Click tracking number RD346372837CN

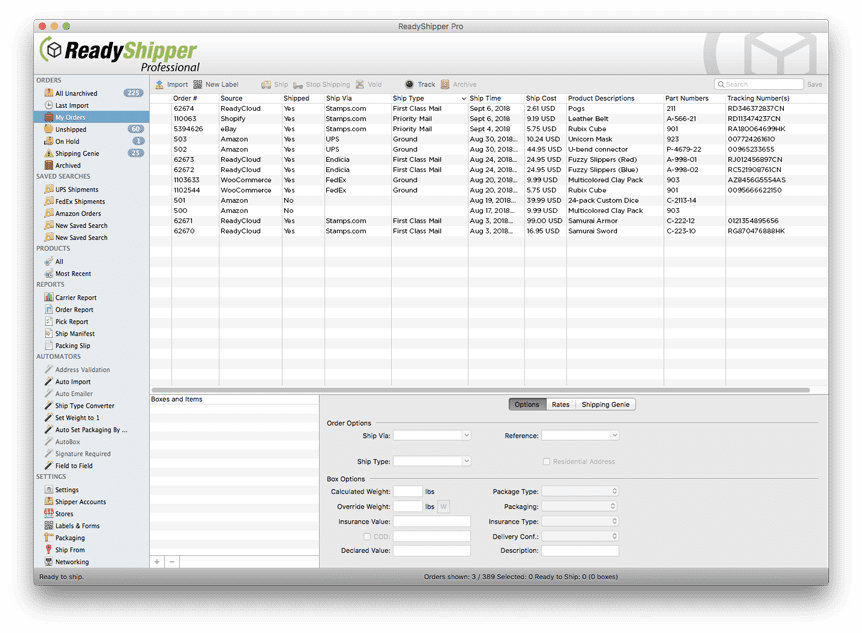pos(755,108)
